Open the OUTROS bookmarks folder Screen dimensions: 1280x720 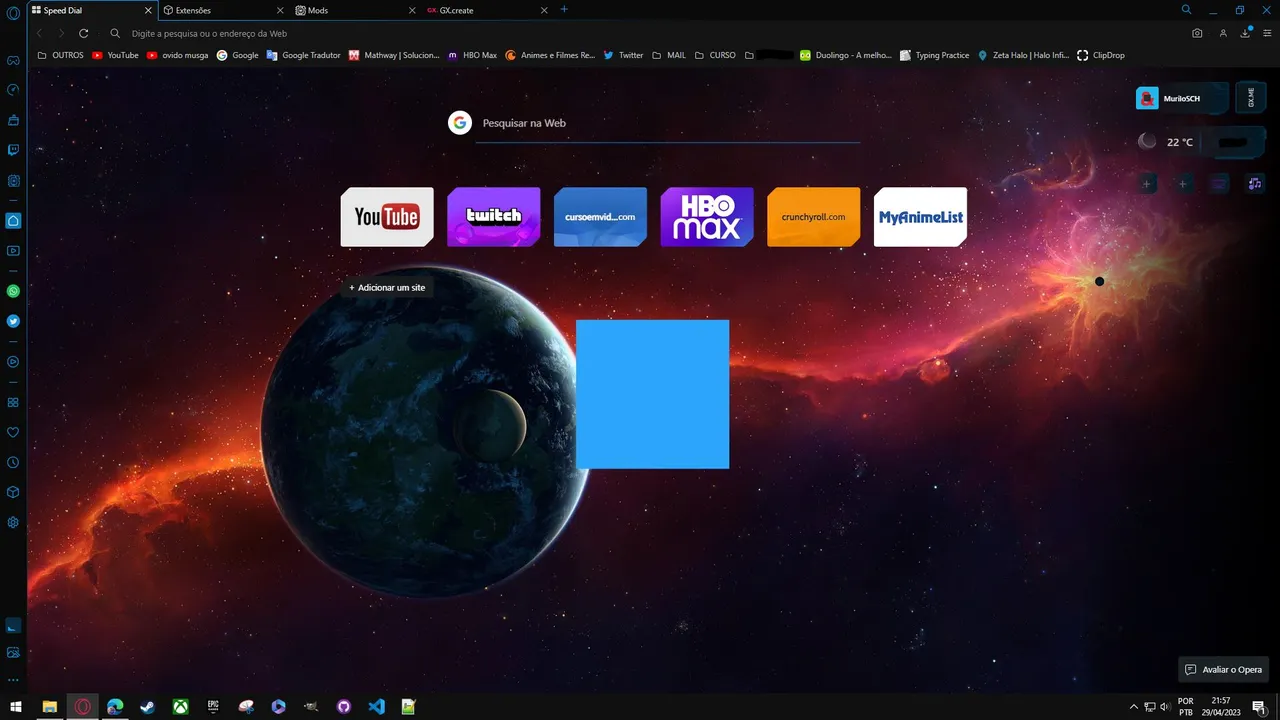pyautogui.click(x=61, y=55)
